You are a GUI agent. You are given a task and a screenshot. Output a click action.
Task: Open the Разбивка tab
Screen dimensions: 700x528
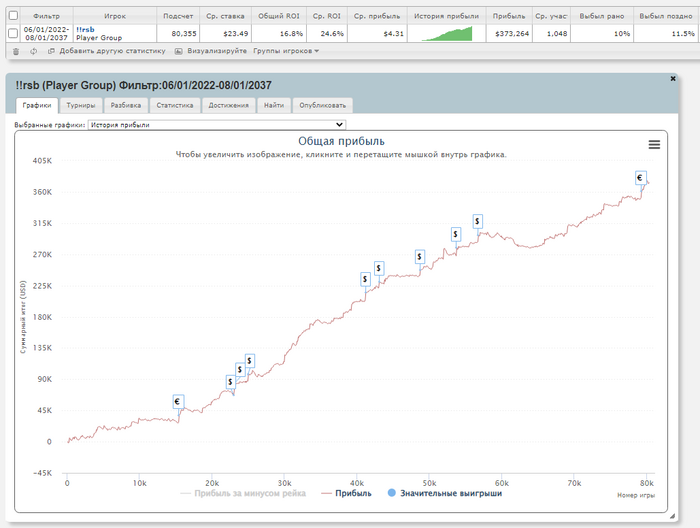[126, 105]
